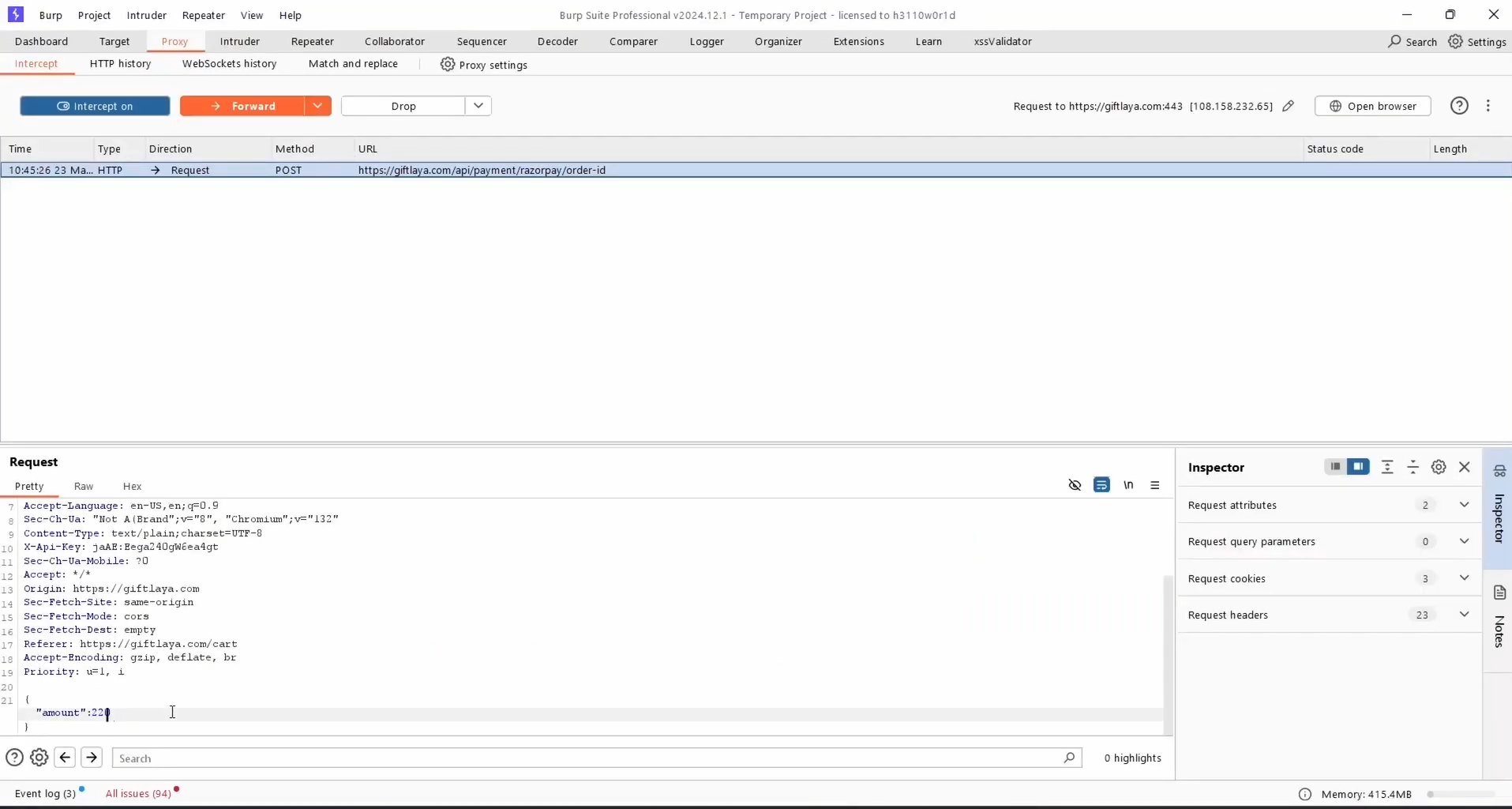The width and height of the screenshot is (1512, 809).
Task: Open request search settings gear
Action: pyautogui.click(x=39, y=758)
